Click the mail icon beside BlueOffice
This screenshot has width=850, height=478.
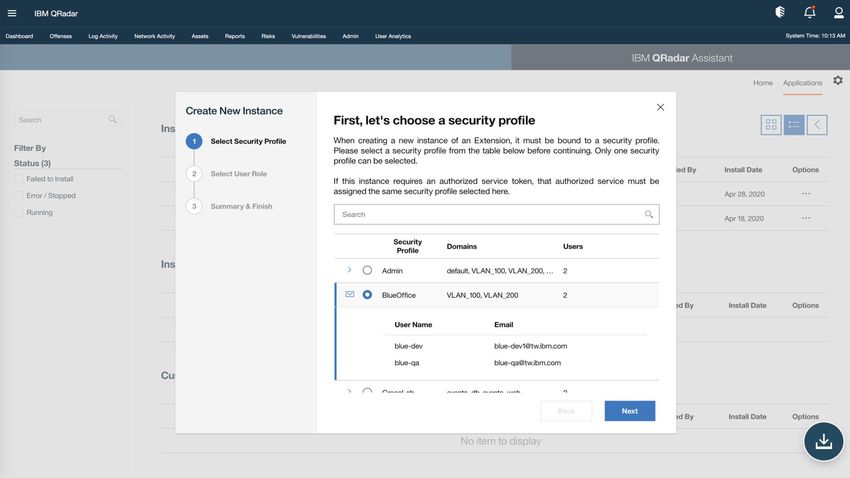(350, 294)
